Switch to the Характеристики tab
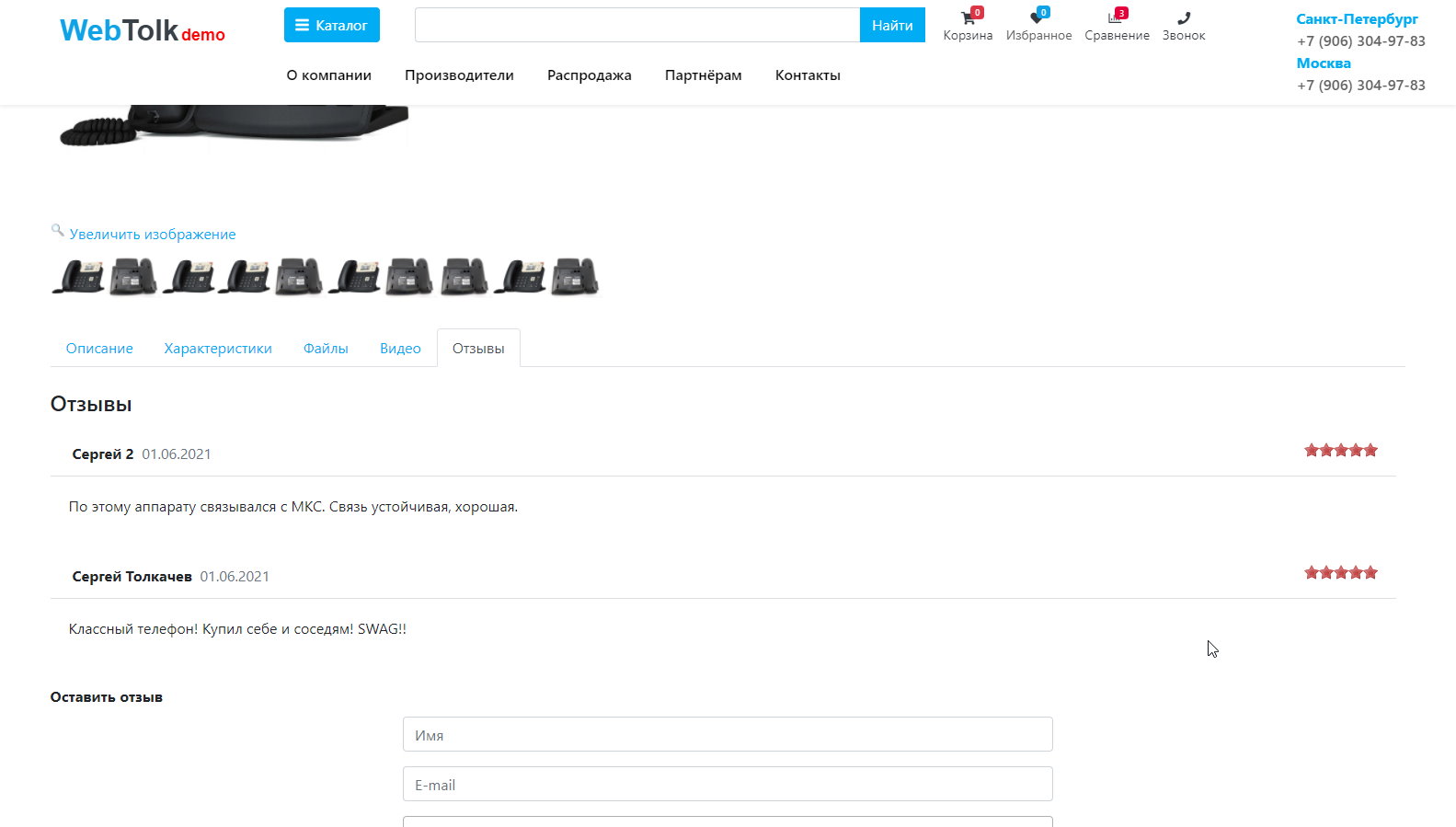Image resolution: width=1456 pixels, height=827 pixels. click(218, 349)
